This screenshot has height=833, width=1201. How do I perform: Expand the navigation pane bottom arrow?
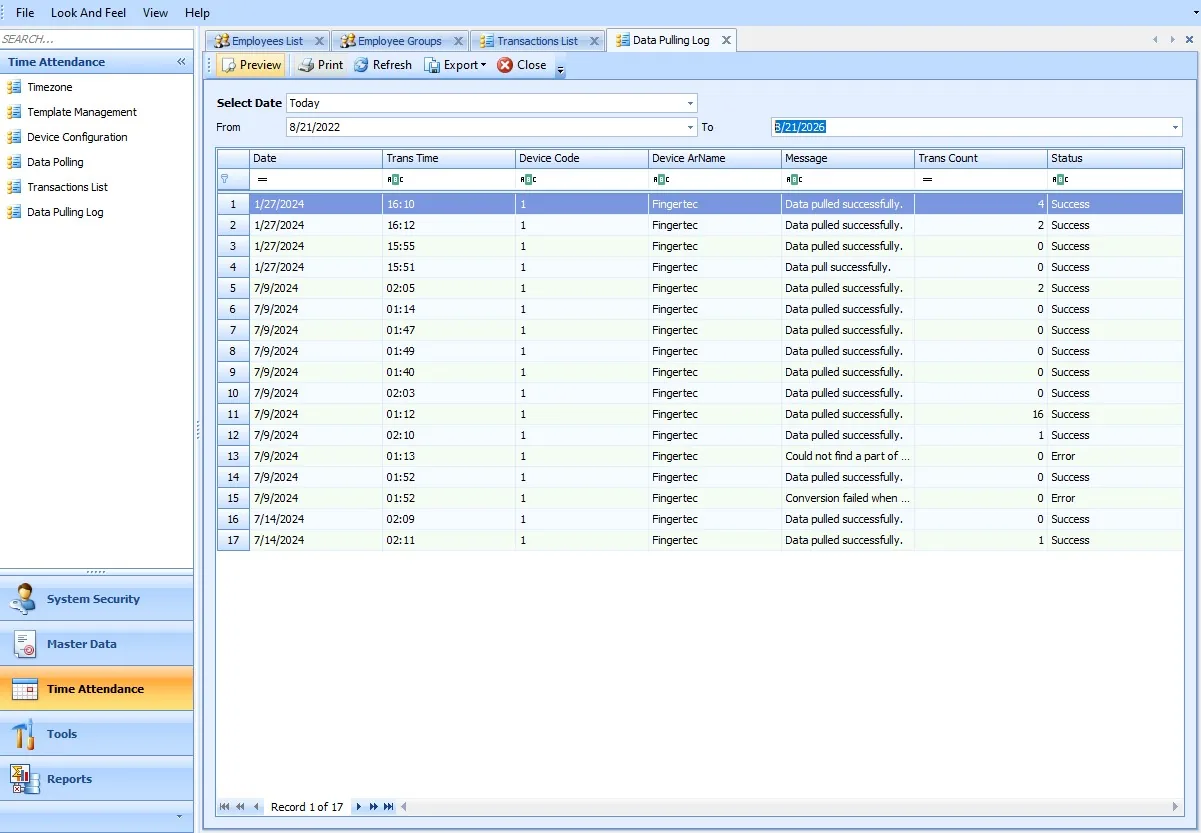coord(179,816)
